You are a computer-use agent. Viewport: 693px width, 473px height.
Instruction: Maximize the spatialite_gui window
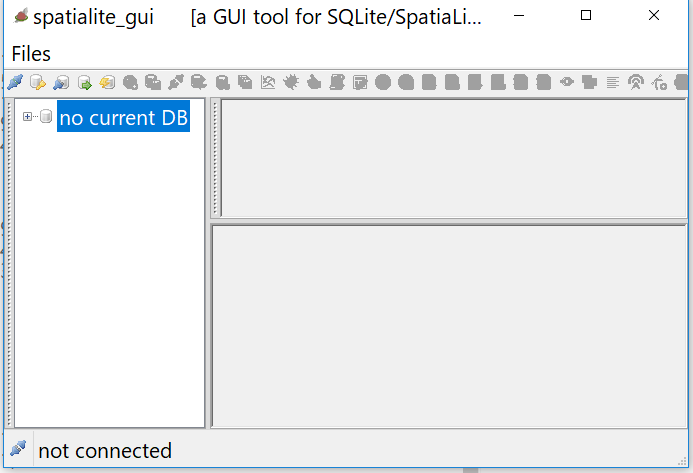pos(586,15)
